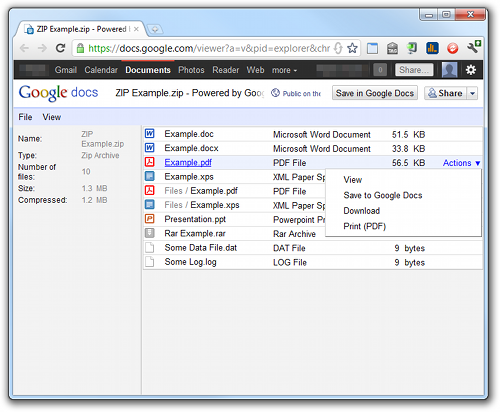Open the more dropdown in Google bar

[x=284, y=70]
